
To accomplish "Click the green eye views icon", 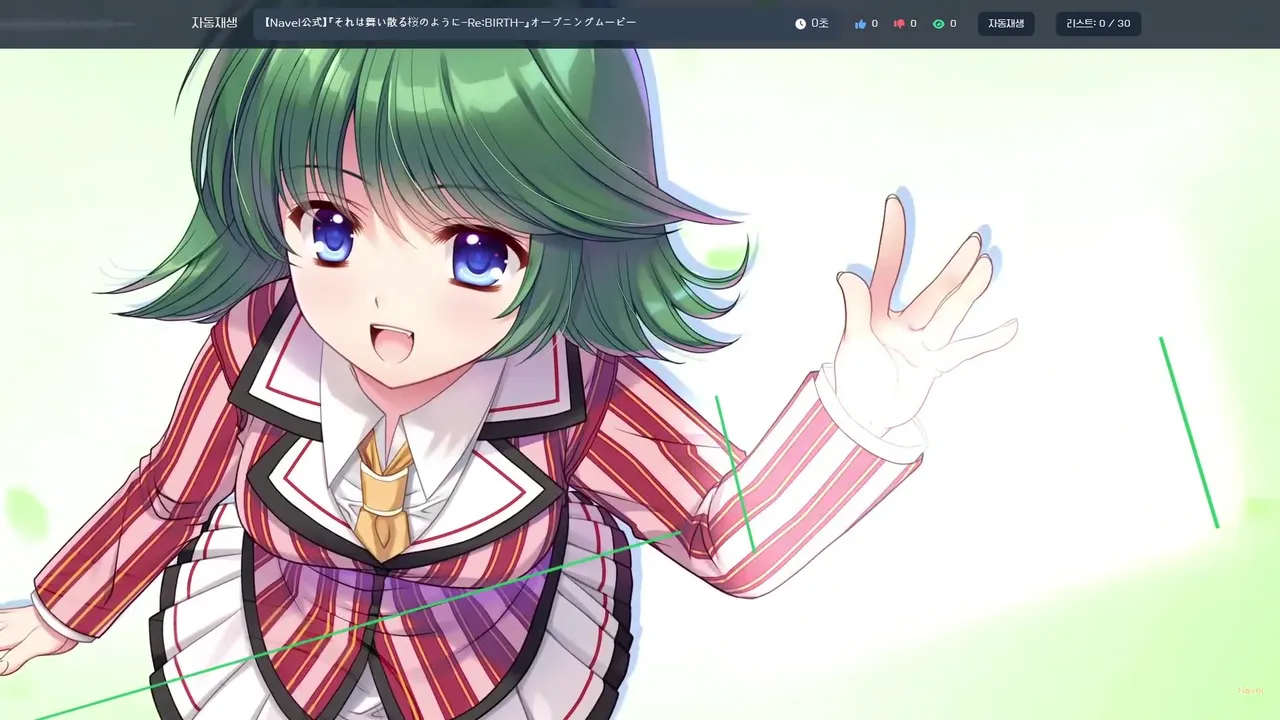I will click(x=938, y=24).
